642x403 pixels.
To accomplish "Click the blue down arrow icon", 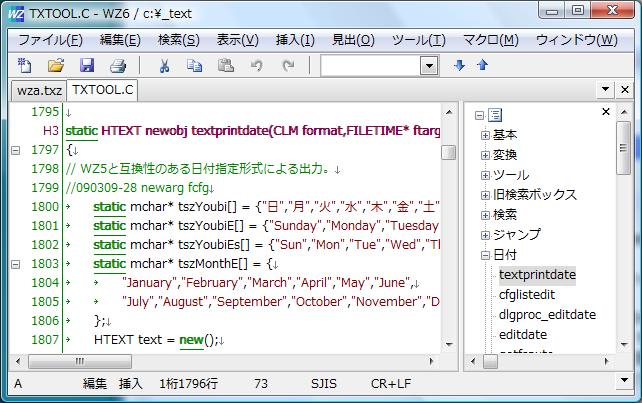I will (x=460, y=66).
